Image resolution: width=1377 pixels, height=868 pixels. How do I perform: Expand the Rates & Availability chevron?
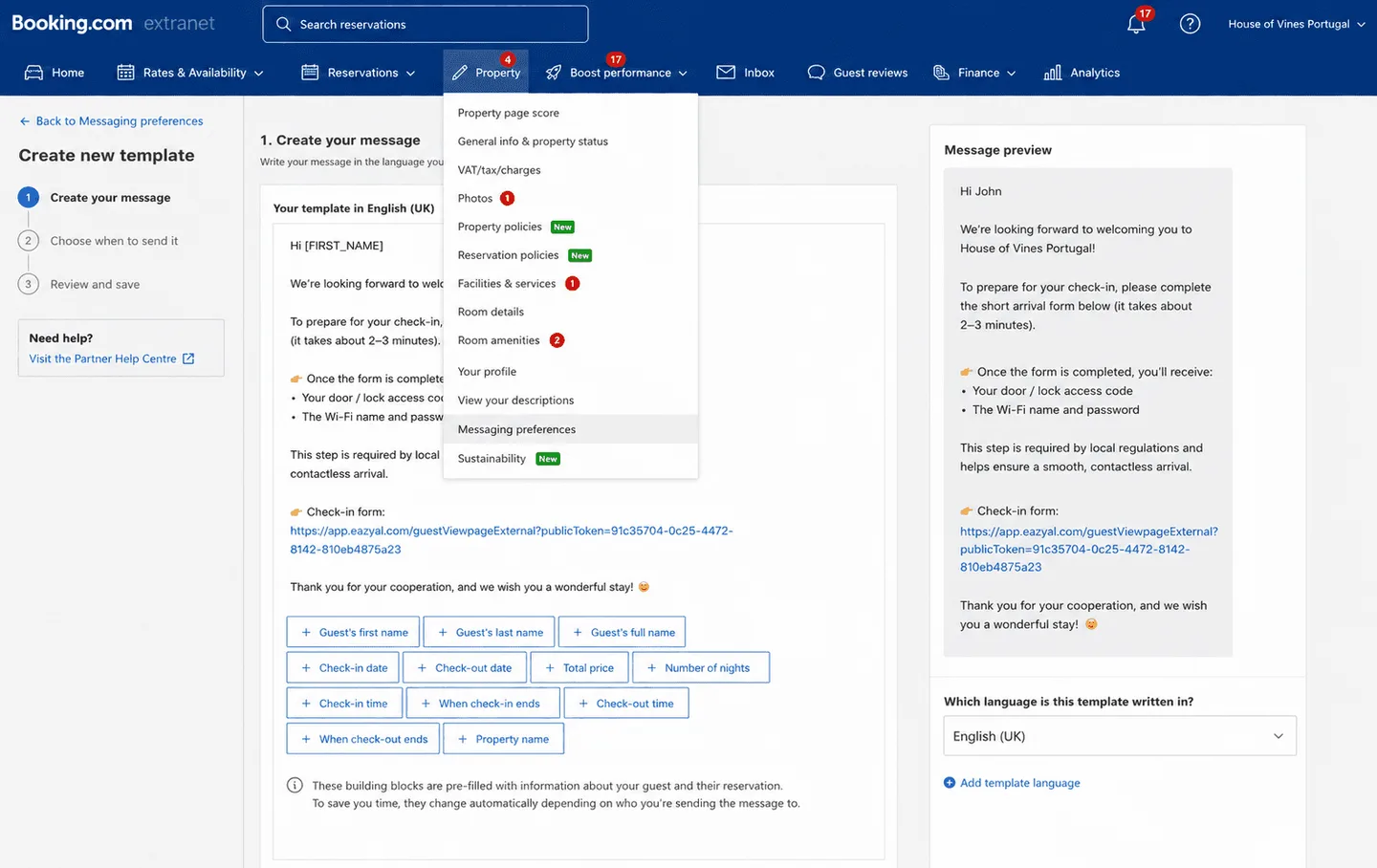(x=258, y=74)
